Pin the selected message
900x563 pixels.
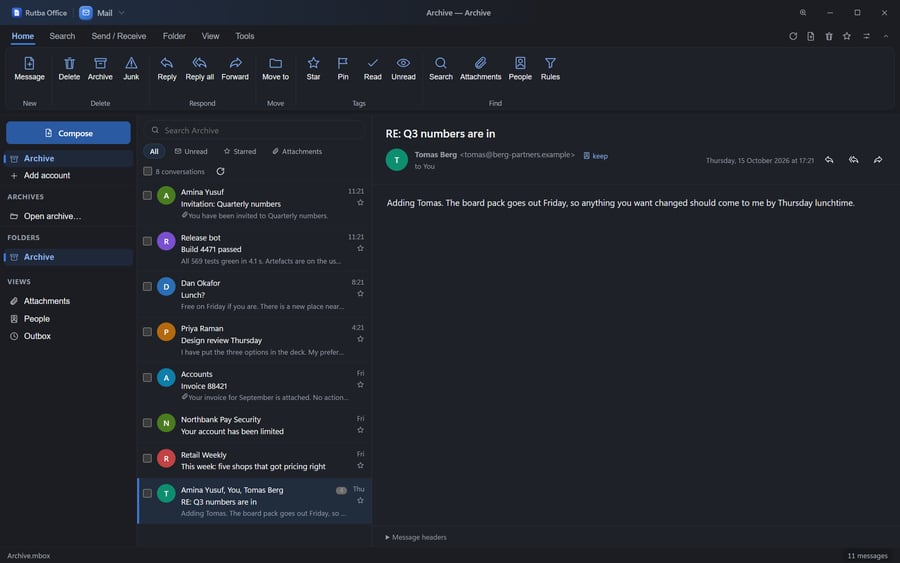click(343, 69)
